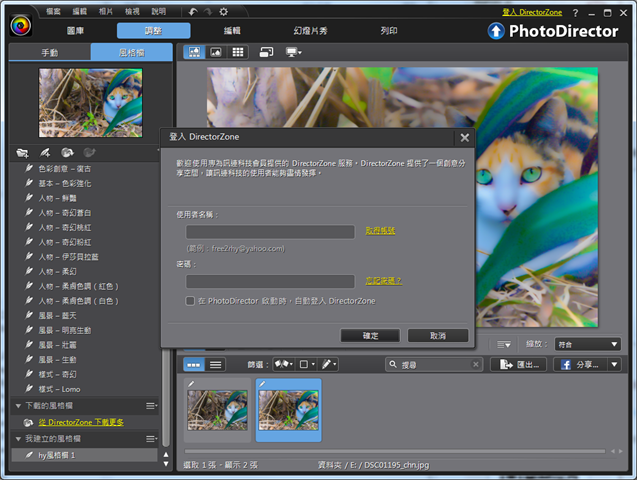Select list view button in browser panel
The width and height of the screenshot is (637, 480).
(x=215, y=365)
